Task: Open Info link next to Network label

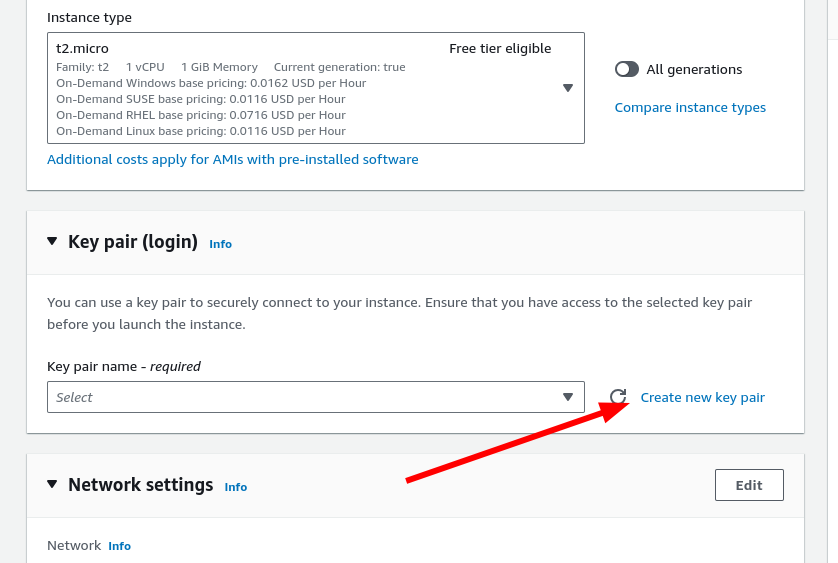Action: [119, 546]
